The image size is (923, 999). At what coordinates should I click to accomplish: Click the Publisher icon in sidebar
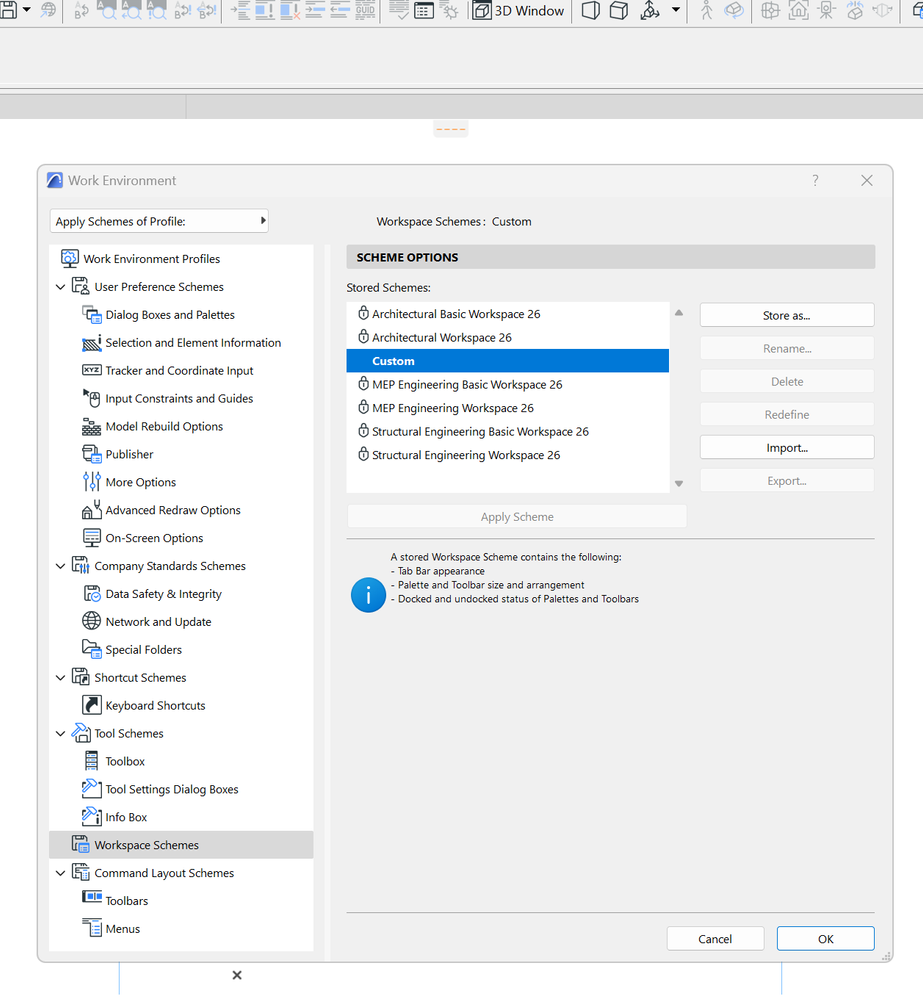(92, 454)
